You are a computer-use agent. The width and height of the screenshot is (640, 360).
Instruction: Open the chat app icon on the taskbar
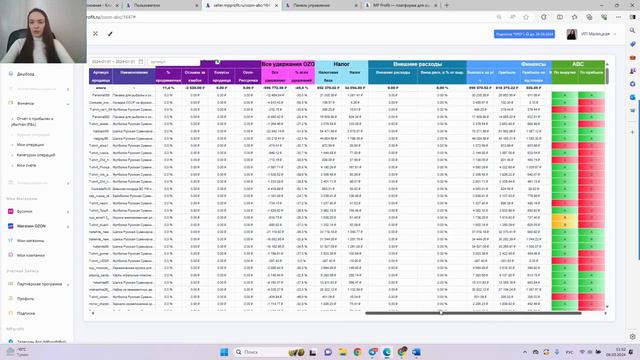(328, 352)
